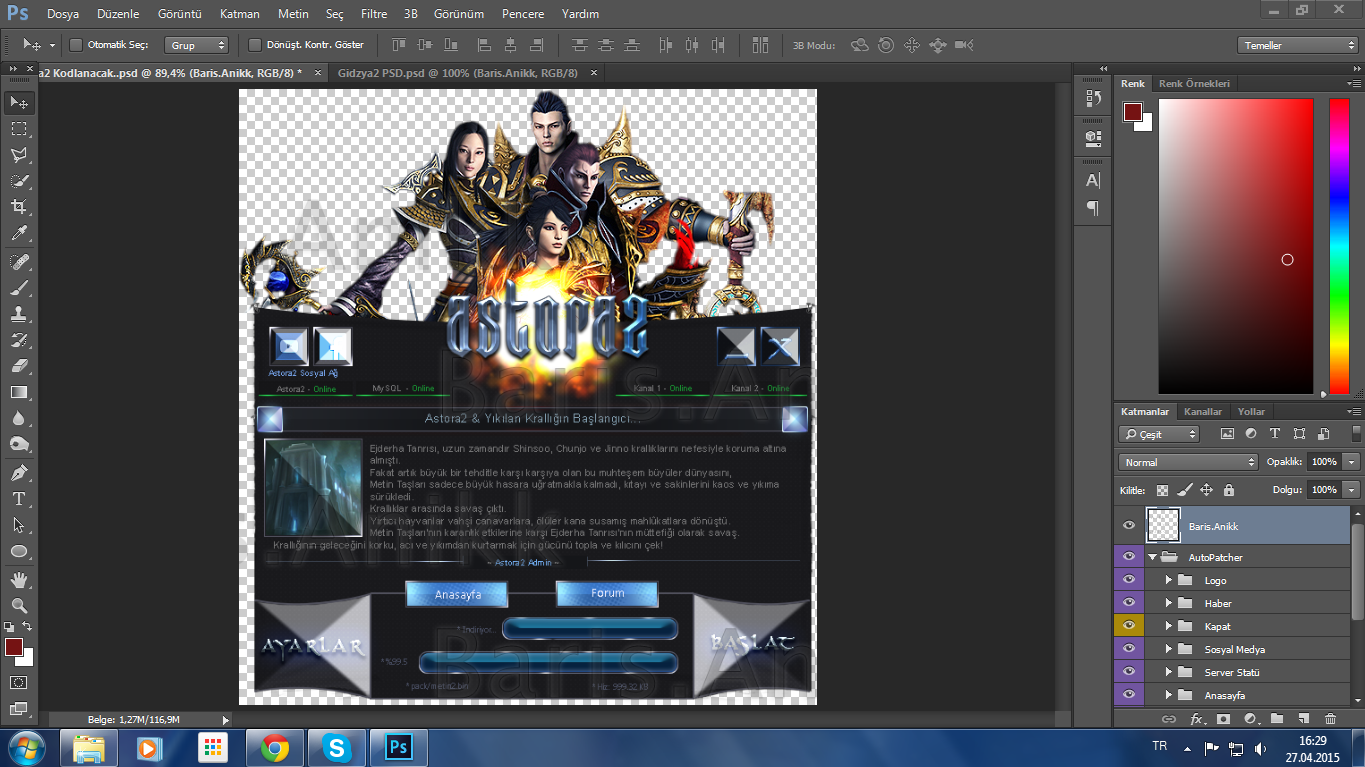
Task: Add a layer mask
Action: 1223,718
